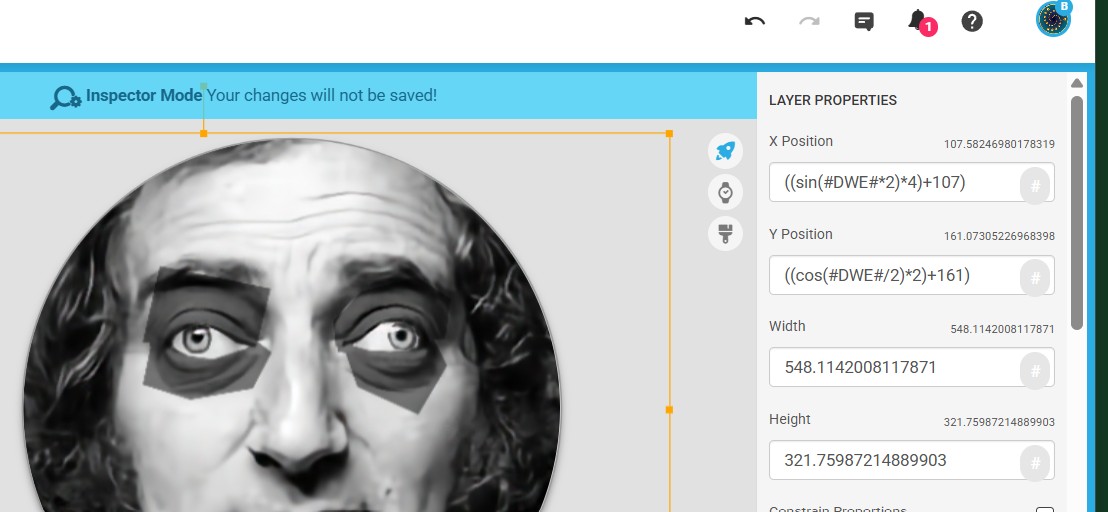Click the top-center selection handle
Screen dimensions: 1108x512
[204, 133]
